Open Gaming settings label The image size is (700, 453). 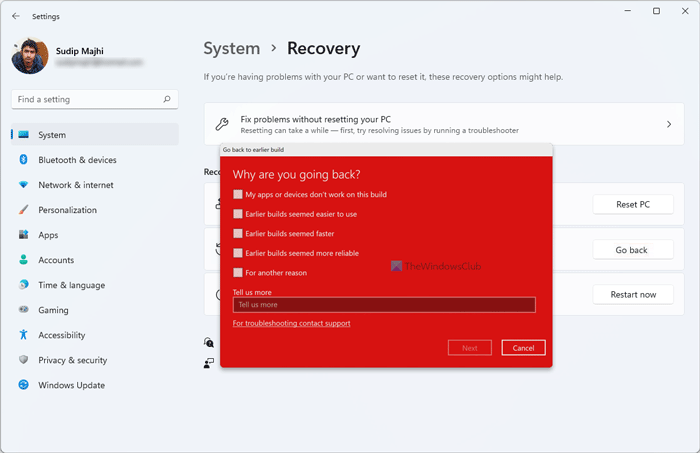click(x=54, y=310)
